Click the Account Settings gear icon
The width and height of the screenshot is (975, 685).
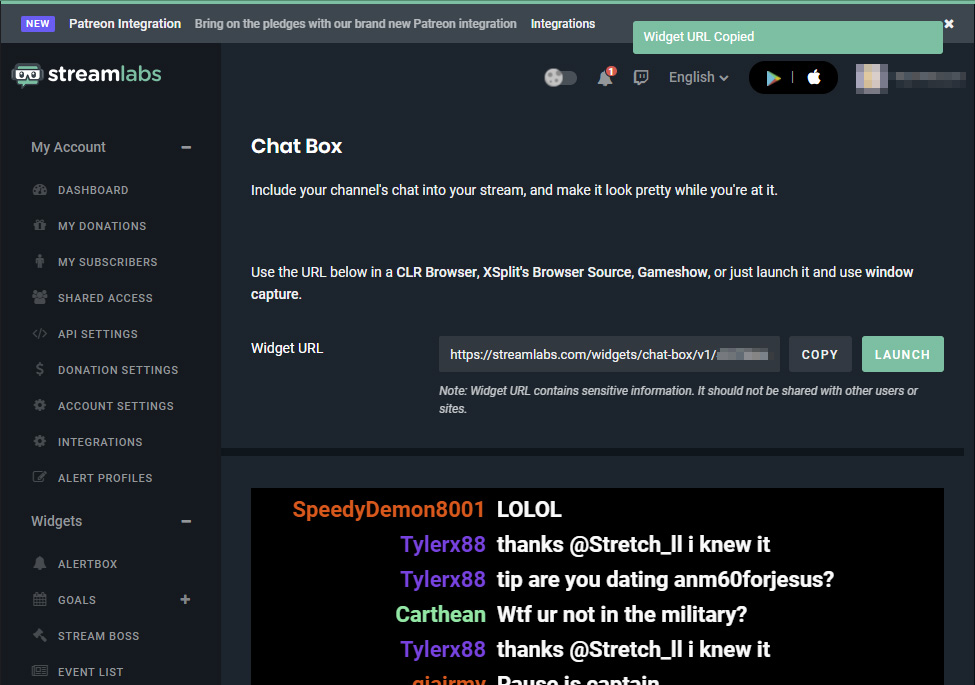click(x=40, y=405)
